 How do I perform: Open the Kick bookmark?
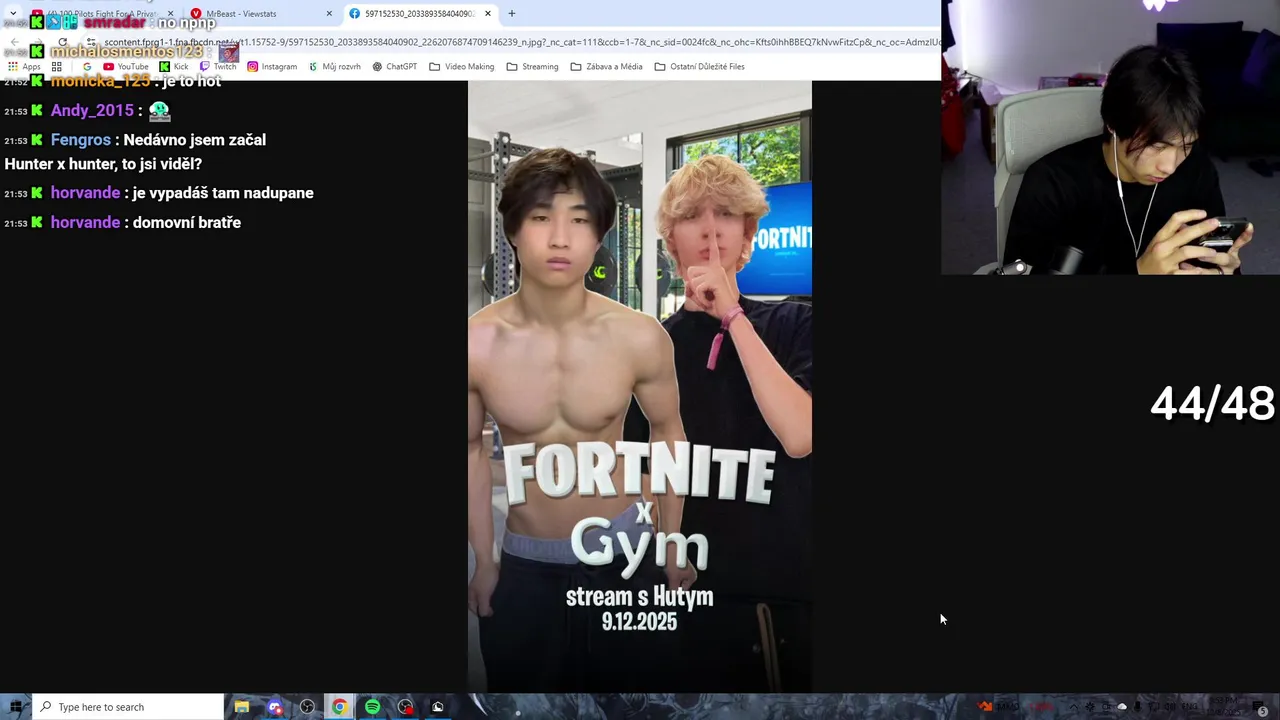[174, 67]
